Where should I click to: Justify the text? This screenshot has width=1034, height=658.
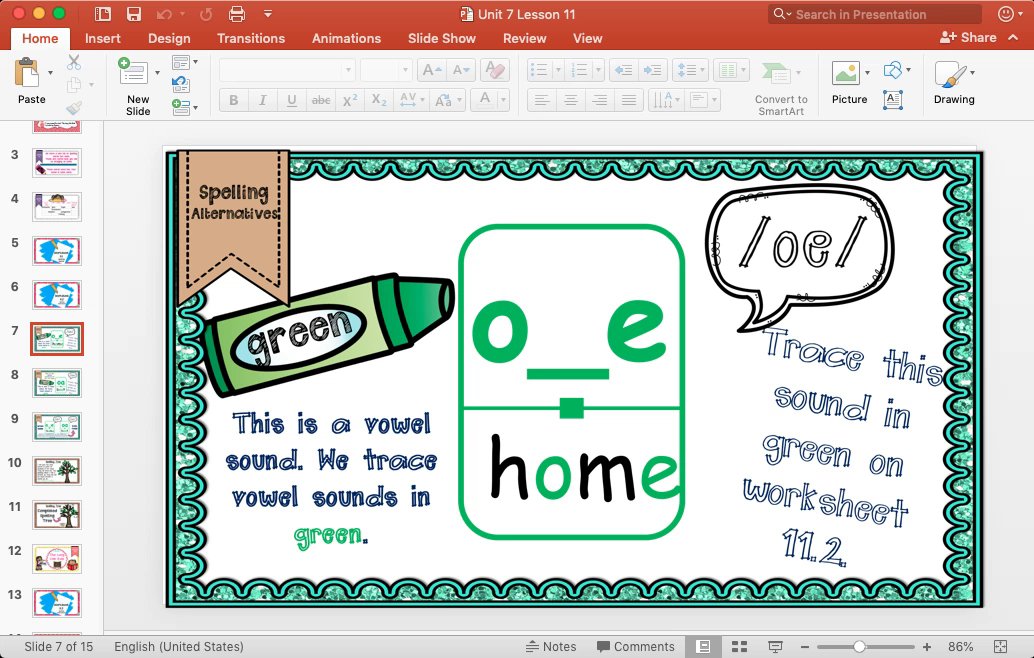point(629,100)
